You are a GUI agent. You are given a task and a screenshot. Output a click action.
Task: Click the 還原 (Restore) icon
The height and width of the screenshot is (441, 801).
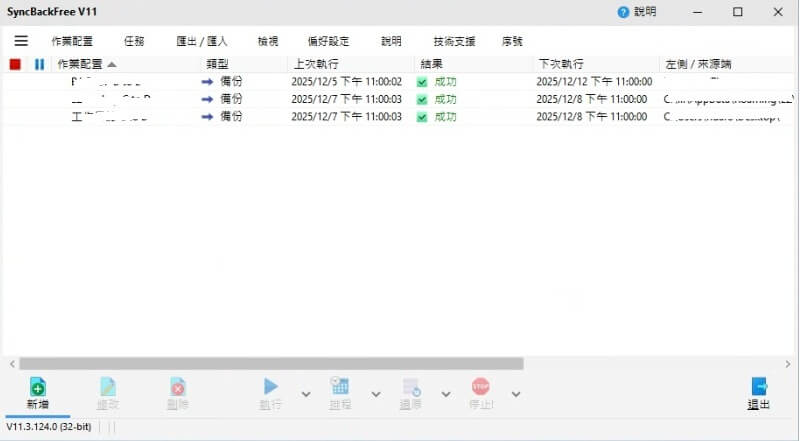click(410, 387)
